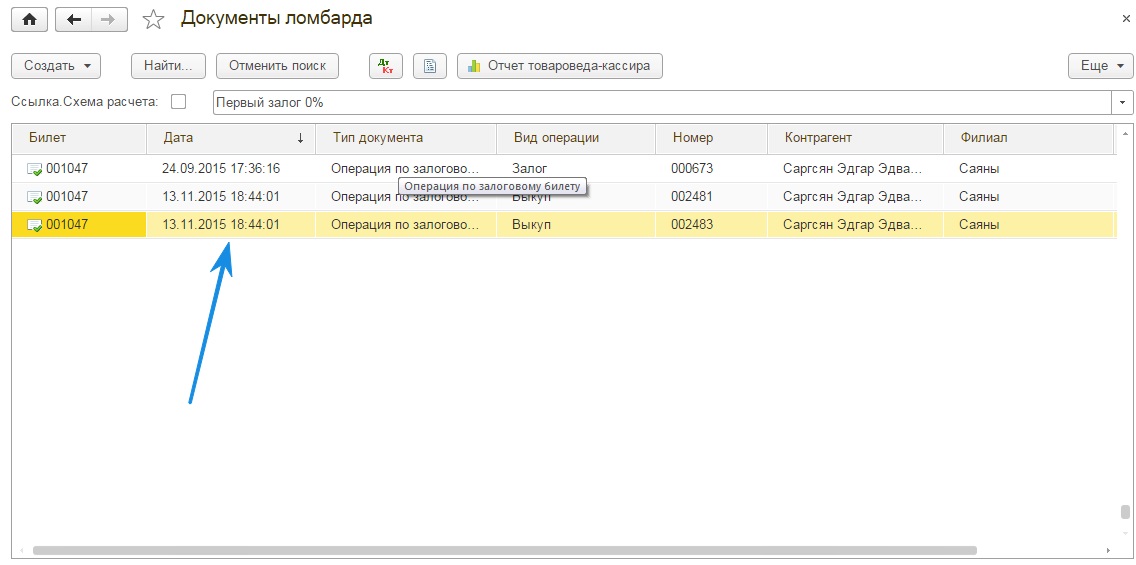1136x565 pixels.
Task: Select date cell in row 002481
Action: [231, 197]
